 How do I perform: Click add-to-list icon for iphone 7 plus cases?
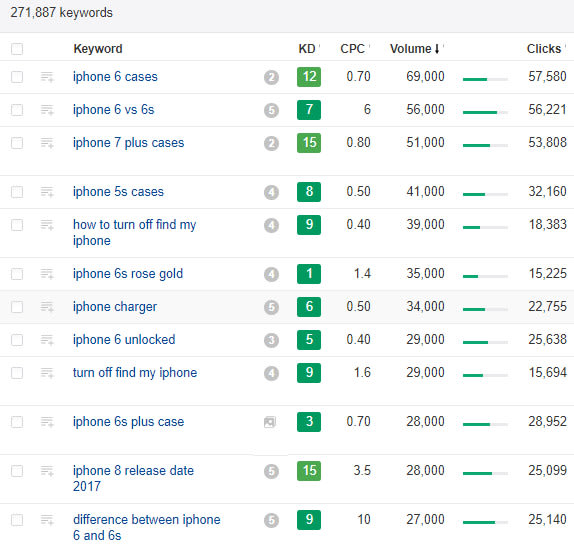click(47, 143)
